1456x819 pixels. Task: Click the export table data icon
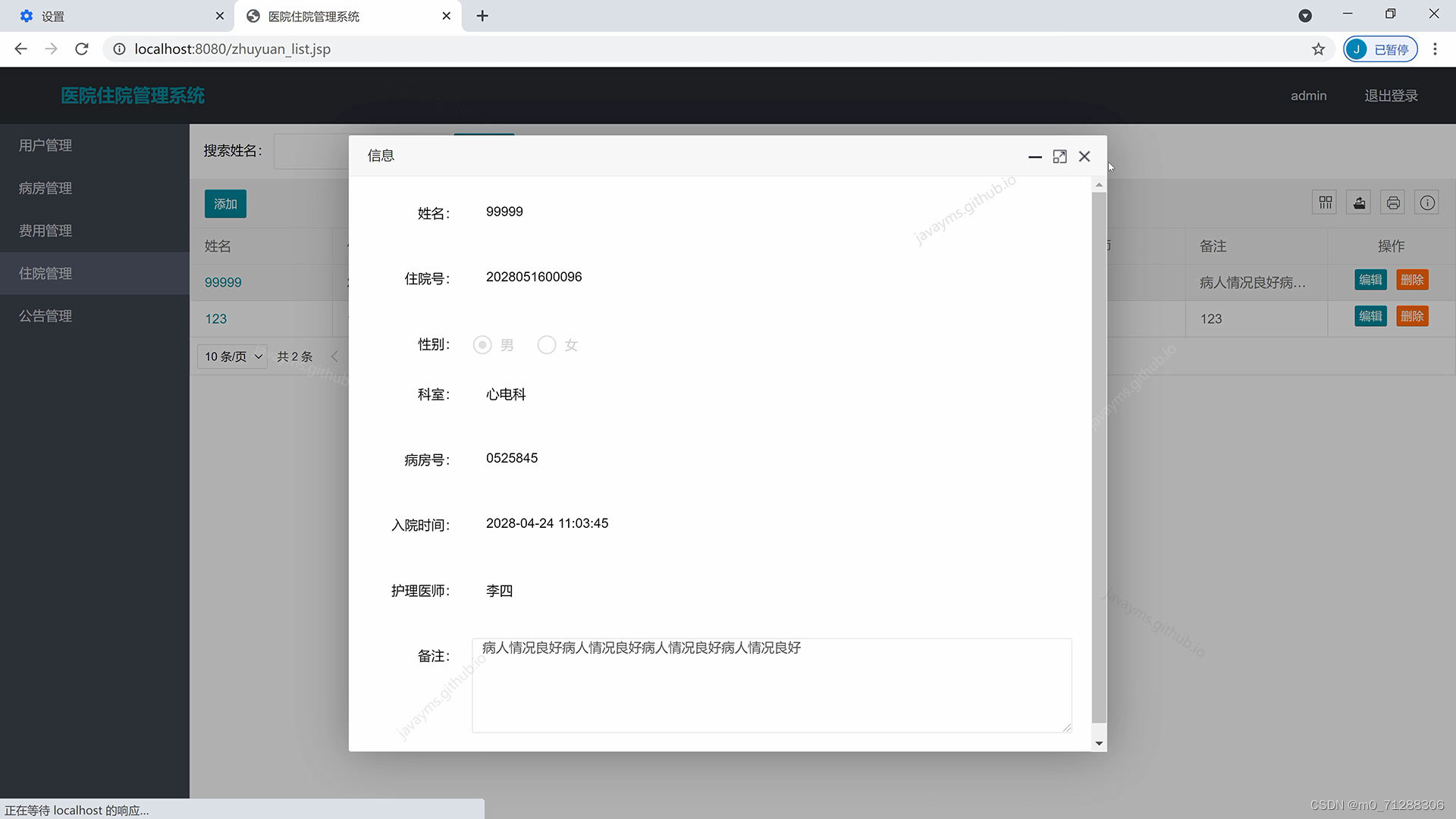pyautogui.click(x=1359, y=202)
